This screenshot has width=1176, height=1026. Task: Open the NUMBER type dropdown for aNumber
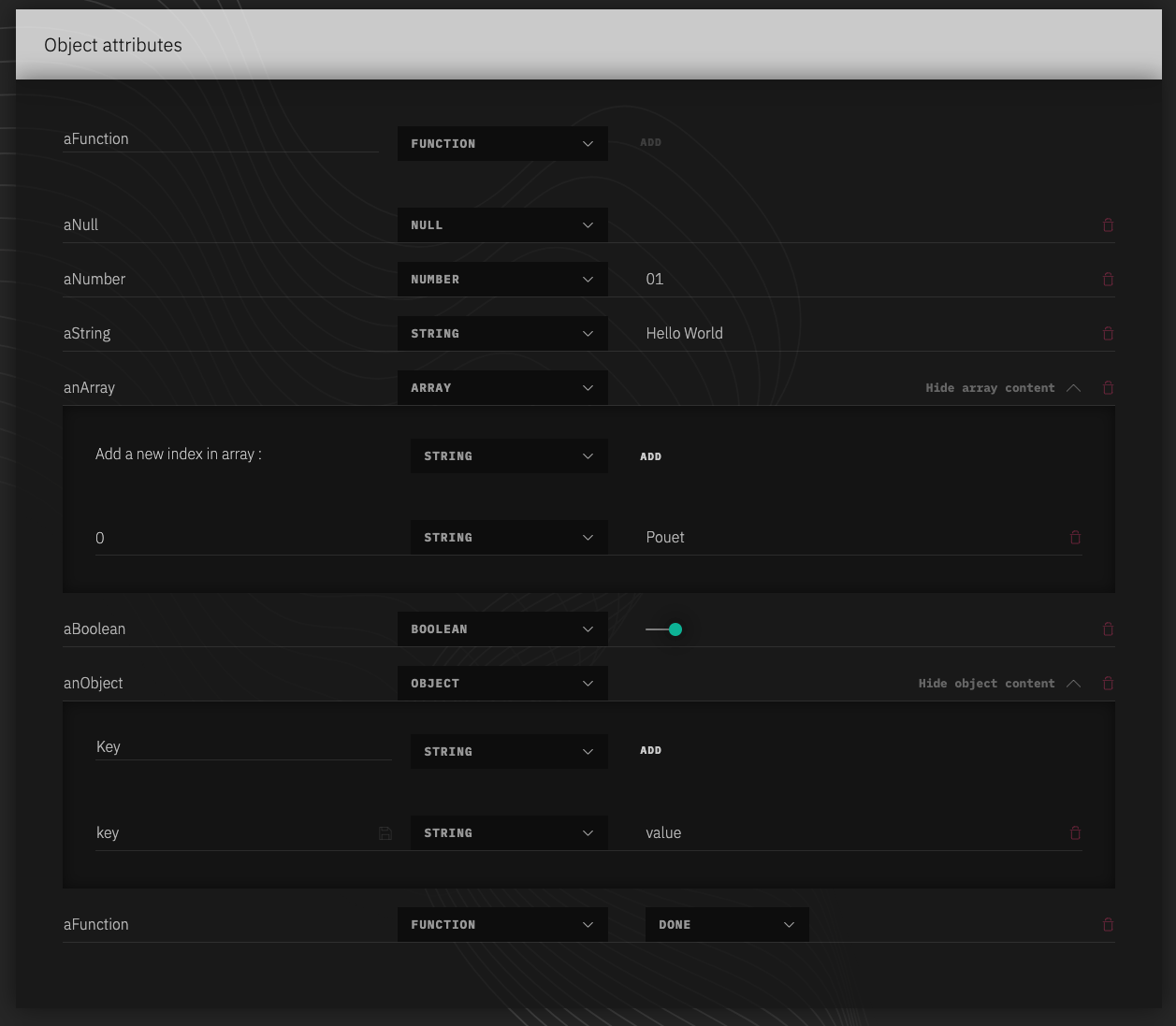click(x=502, y=279)
